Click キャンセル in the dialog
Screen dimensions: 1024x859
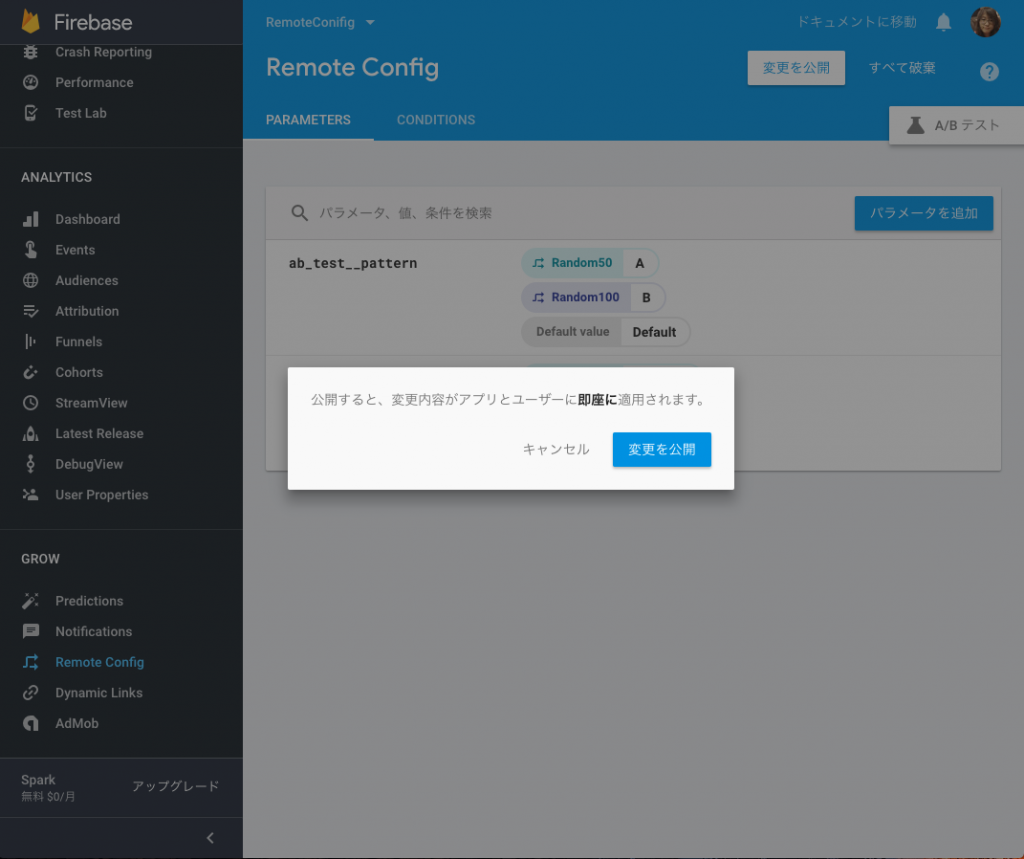click(556, 449)
